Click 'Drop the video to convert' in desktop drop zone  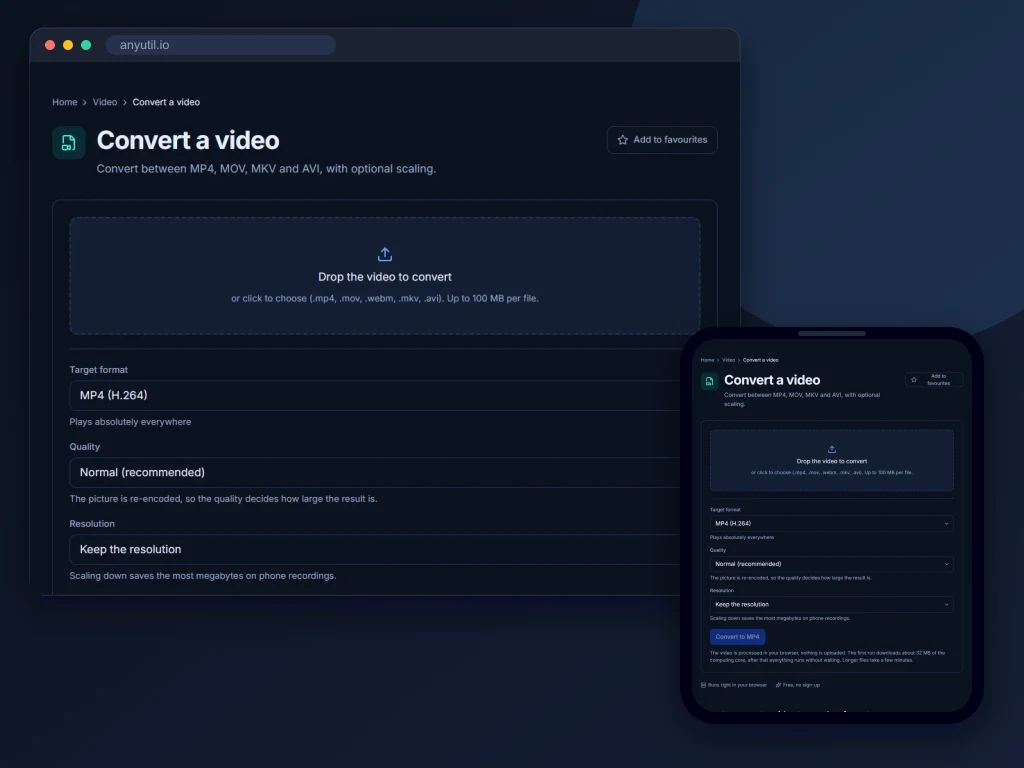click(385, 277)
